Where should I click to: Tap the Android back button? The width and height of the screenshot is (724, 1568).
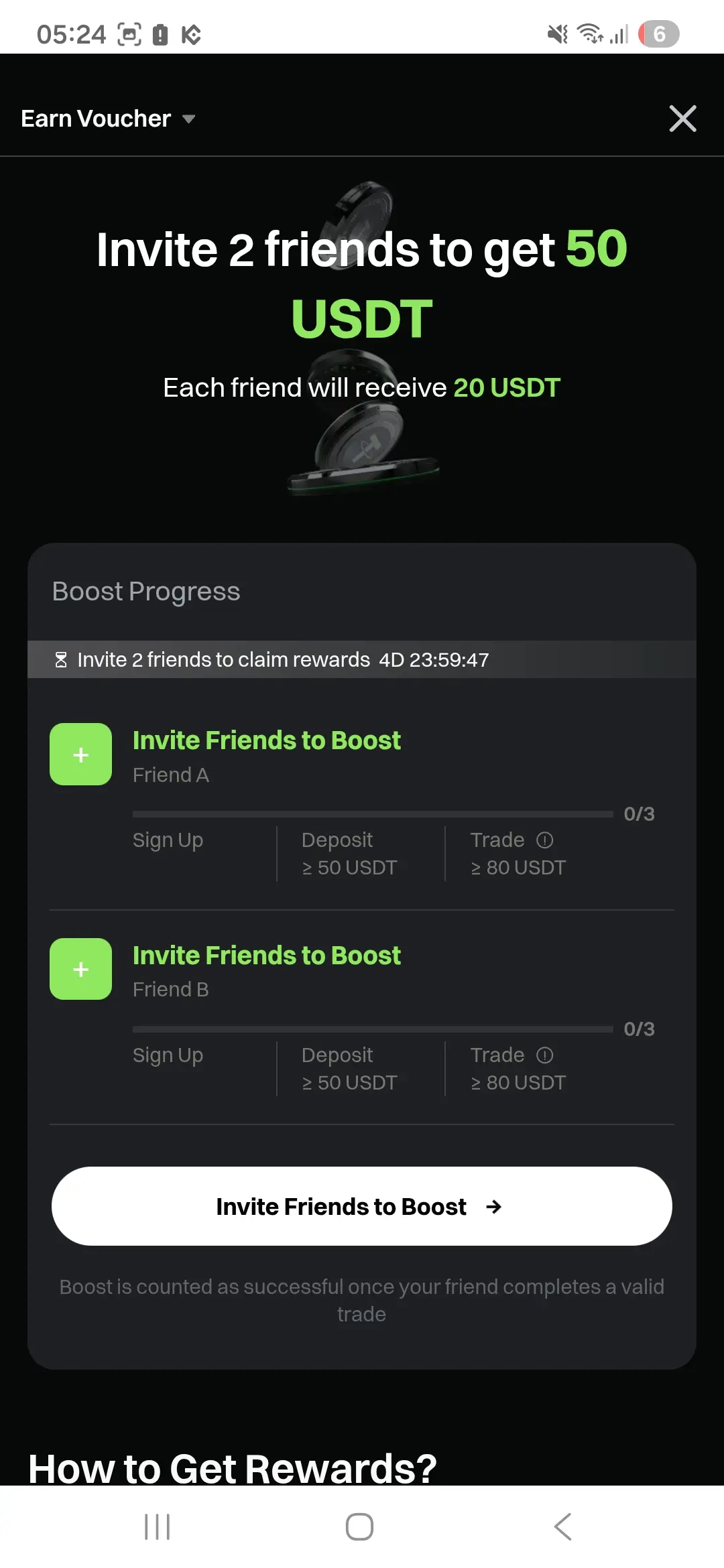pyautogui.click(x=563, y=1527)
